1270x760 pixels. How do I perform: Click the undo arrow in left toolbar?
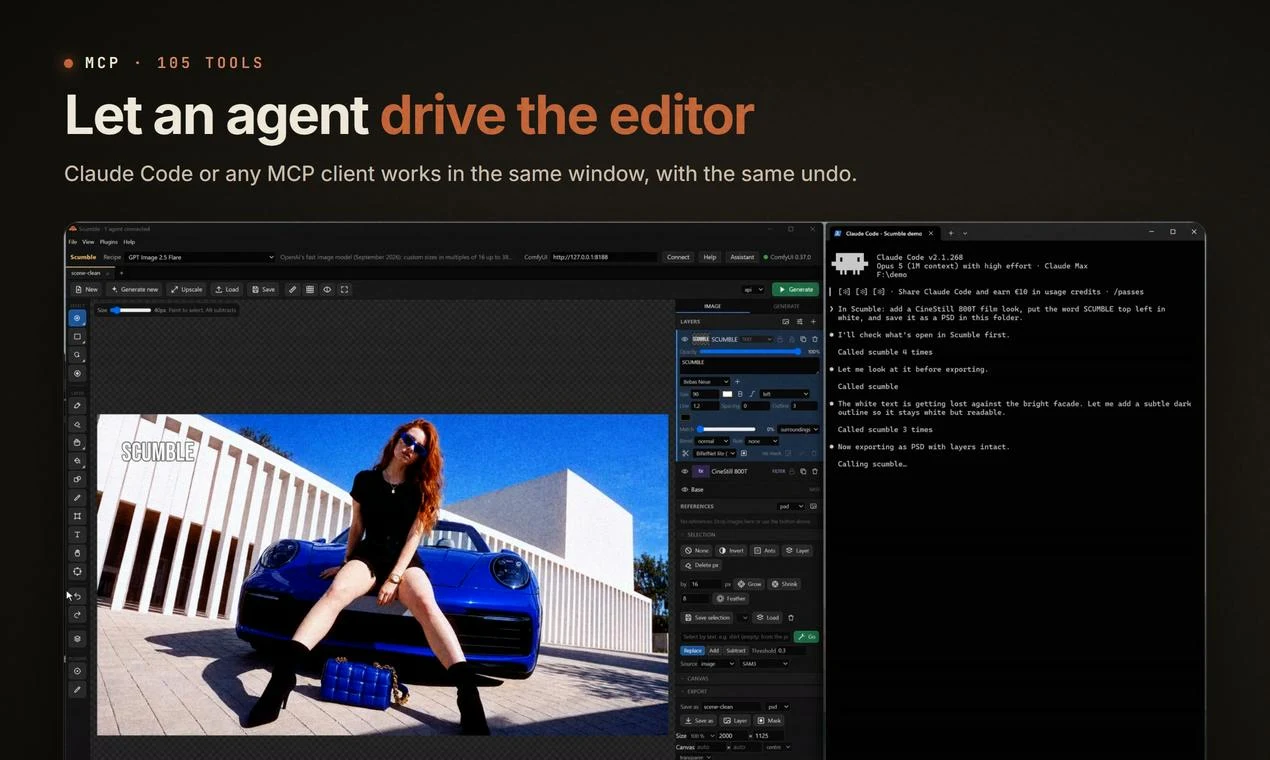pos(77,596)
